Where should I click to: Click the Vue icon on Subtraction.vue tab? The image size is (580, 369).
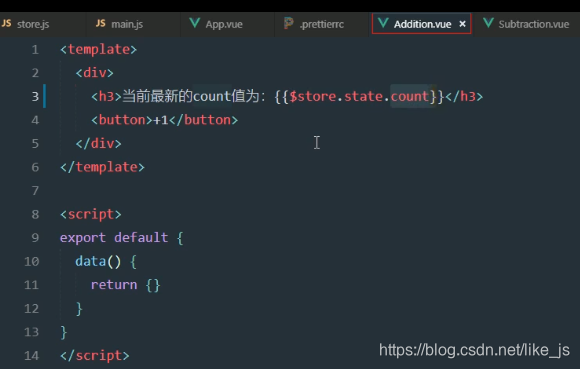(x=488, y=23)
